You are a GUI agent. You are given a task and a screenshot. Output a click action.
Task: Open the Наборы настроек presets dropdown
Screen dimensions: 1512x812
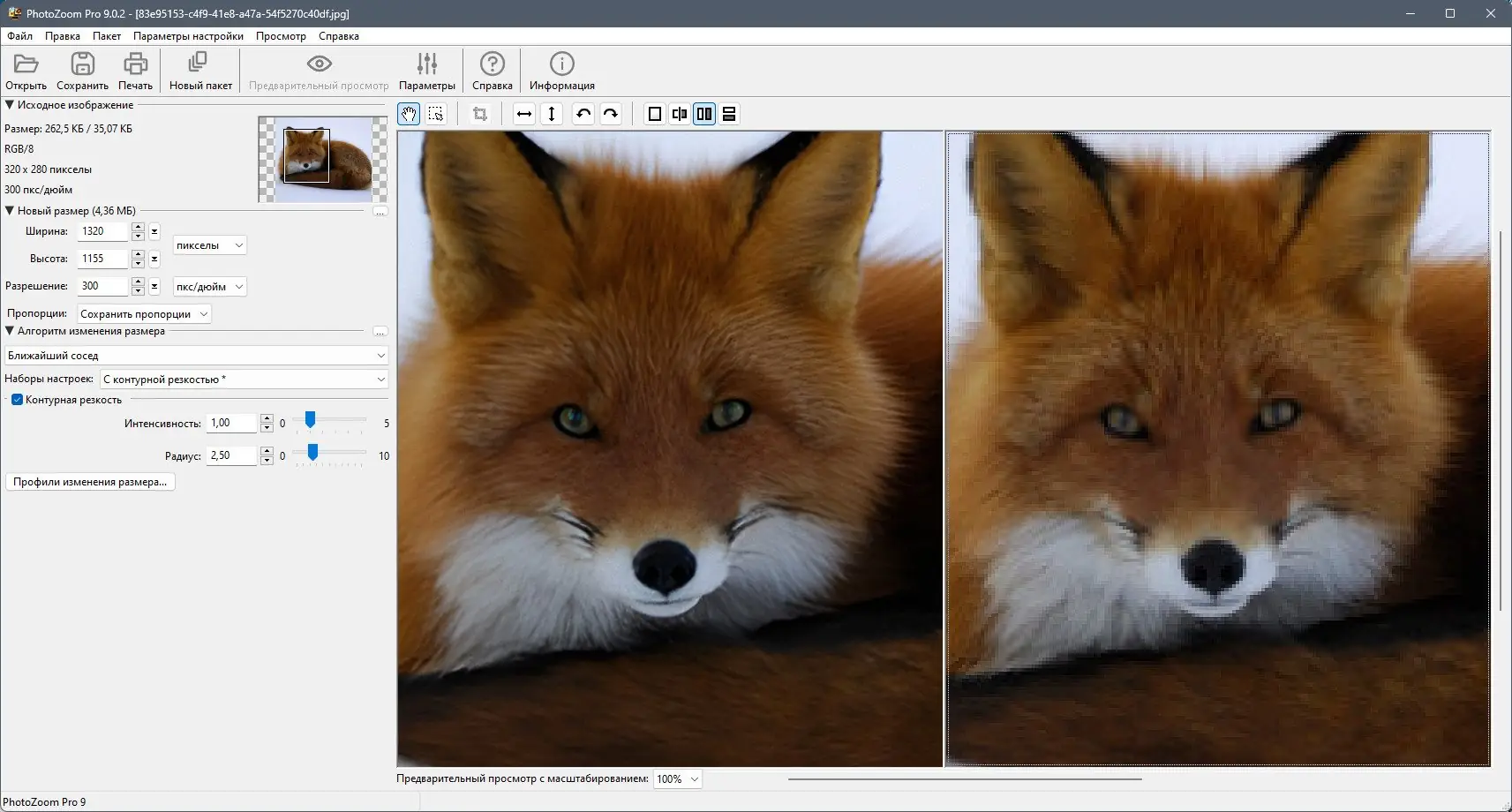[244, 380]
